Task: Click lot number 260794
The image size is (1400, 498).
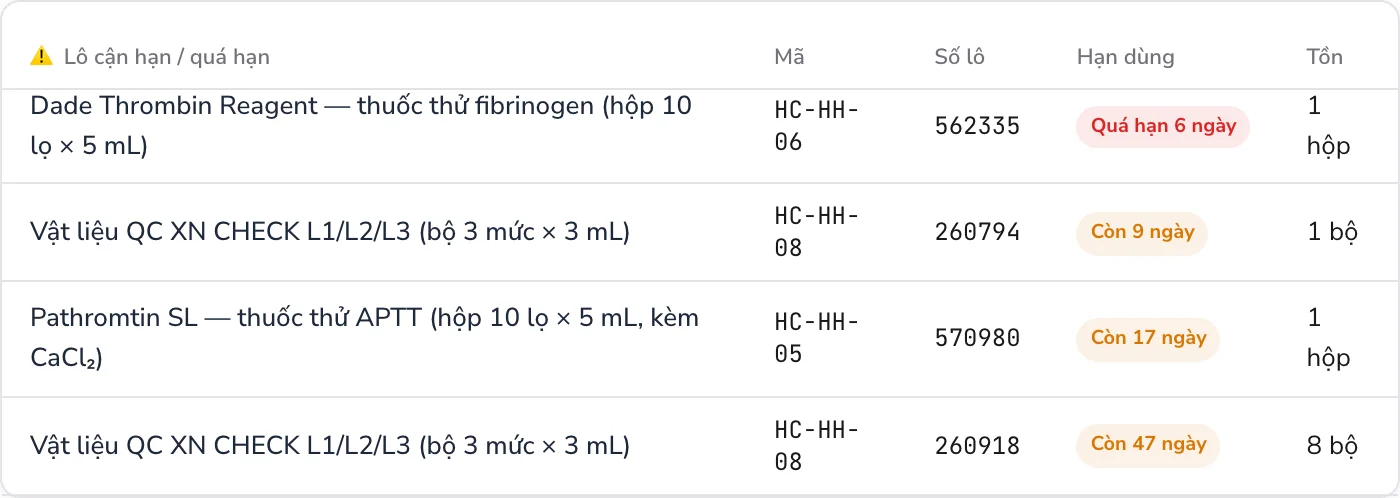Action: coord(977,232)
